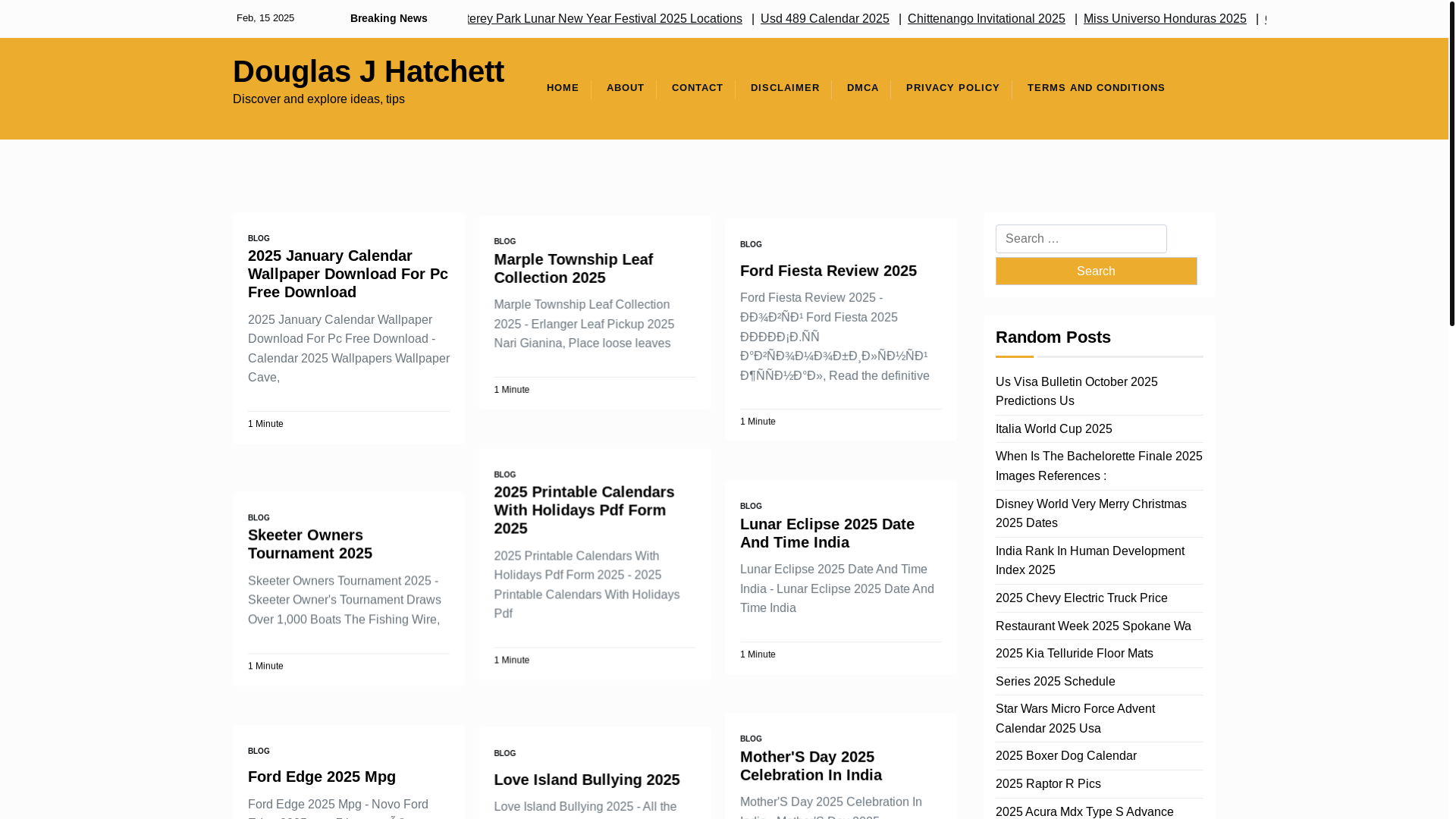Click the Search input field
1456x819 pixels.
[1081, 239]
